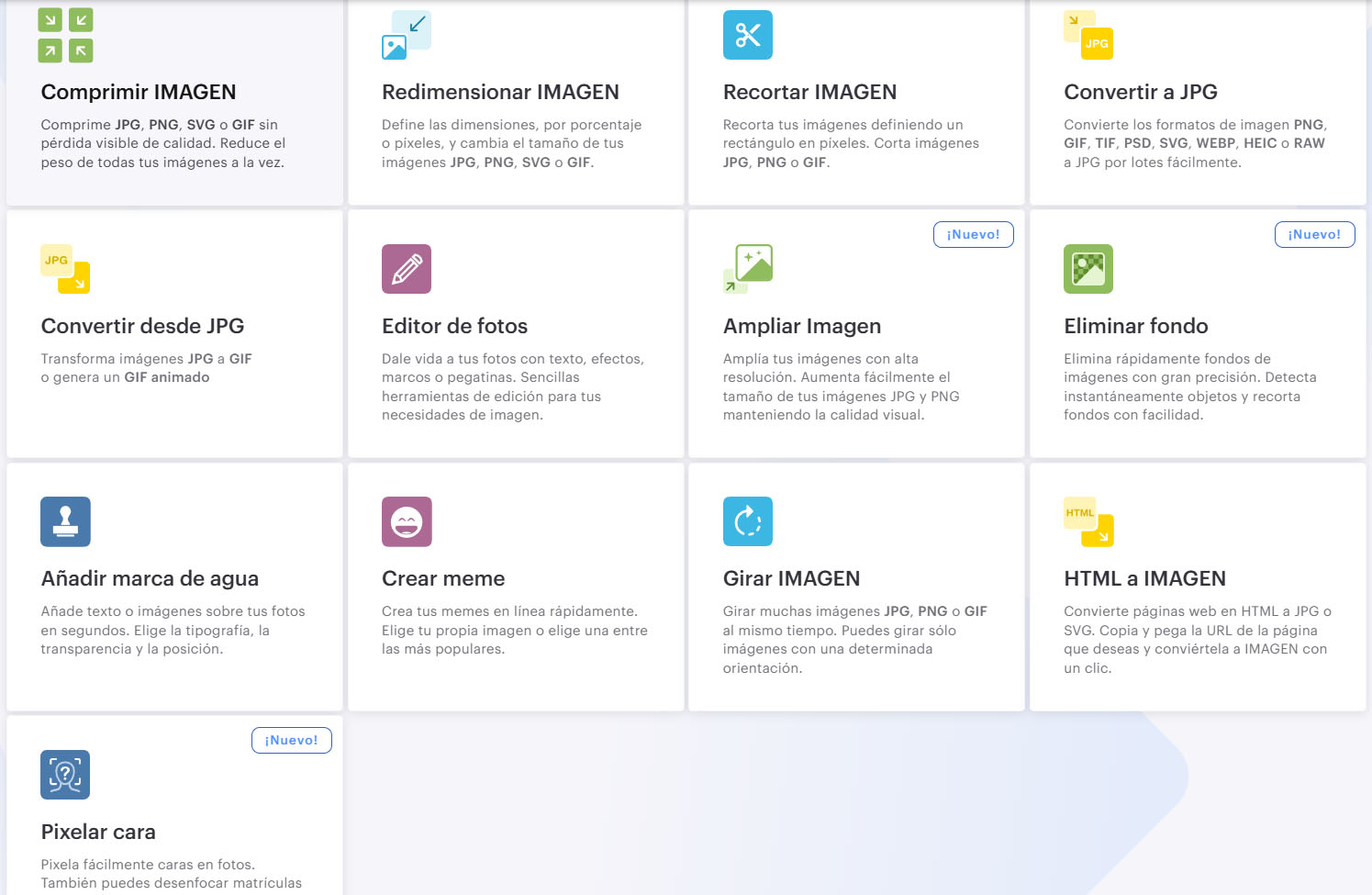Click the blue stamp watermark icon
The image size is (1372, 895).
click(65, 521)
